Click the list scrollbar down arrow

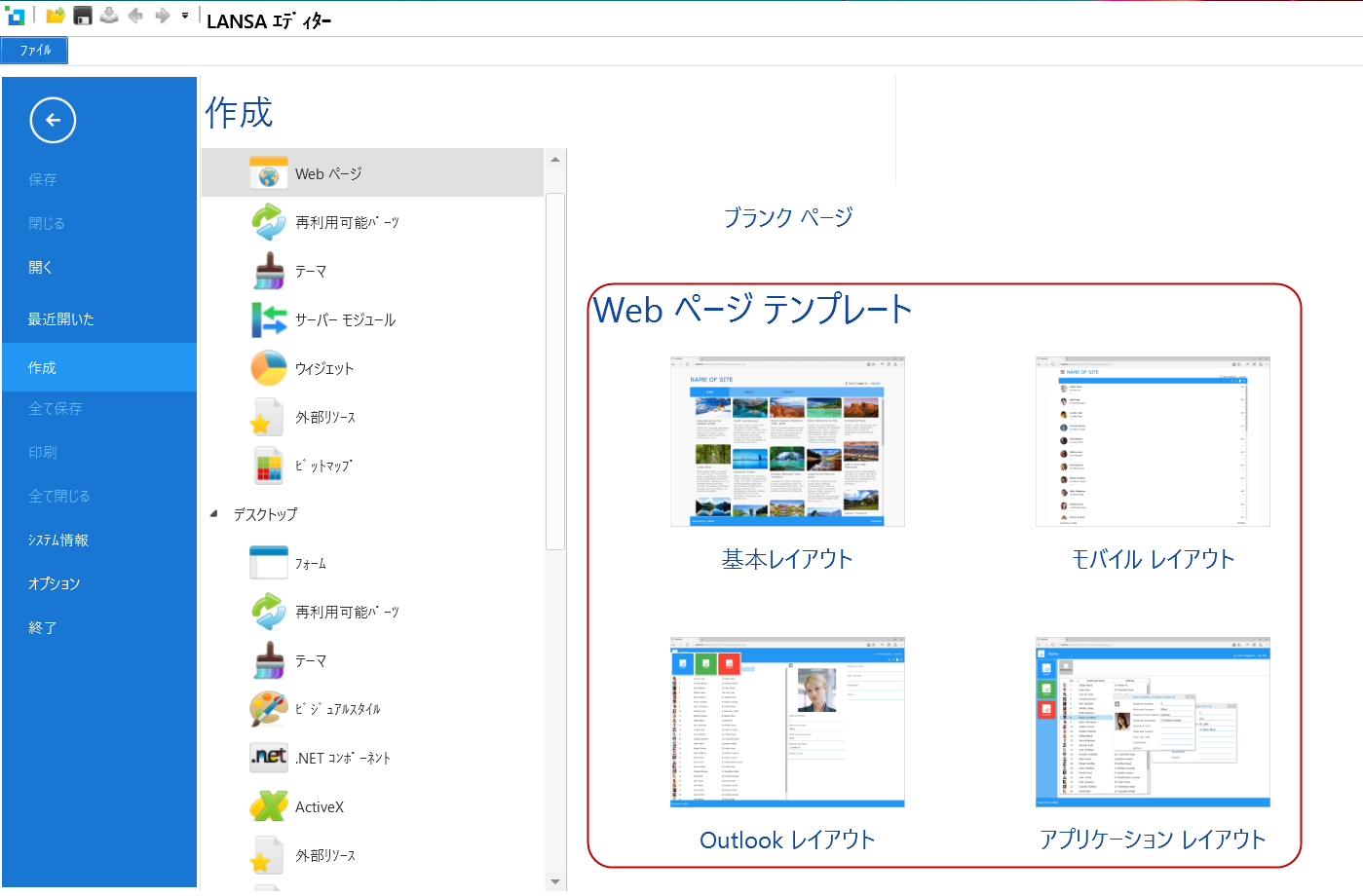coord(555,881)
